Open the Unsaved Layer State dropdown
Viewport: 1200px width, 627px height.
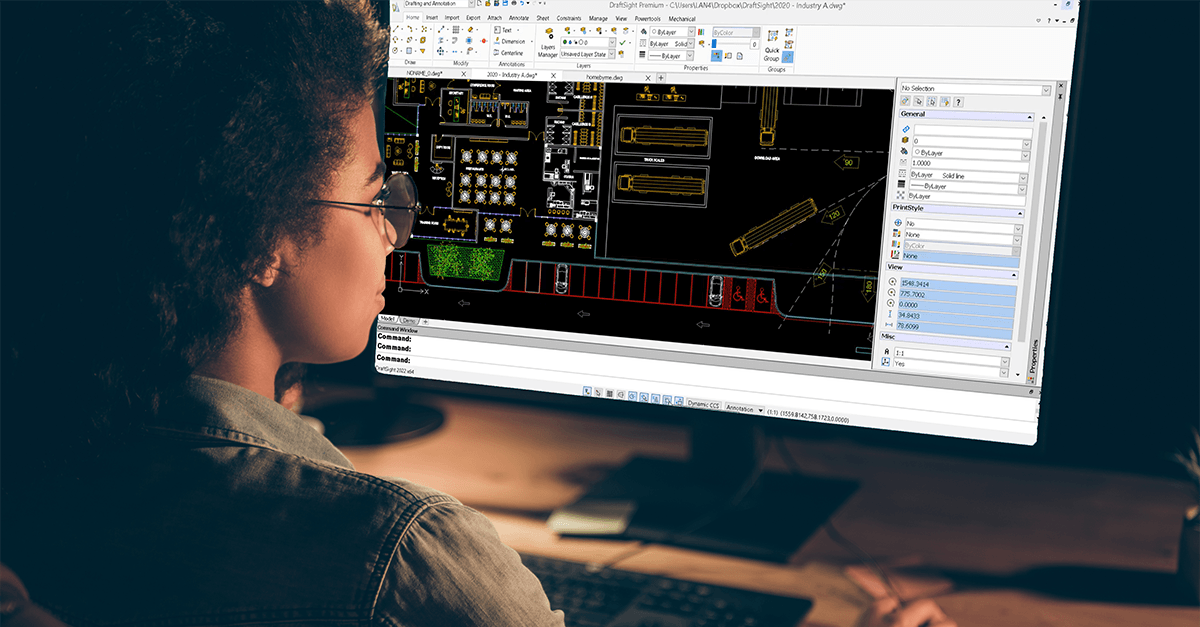click(611, 53)
